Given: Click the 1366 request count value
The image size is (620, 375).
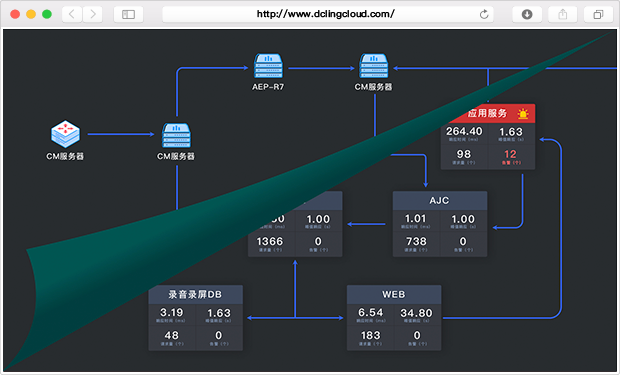Looking at the screenshot, I should 270,241.
